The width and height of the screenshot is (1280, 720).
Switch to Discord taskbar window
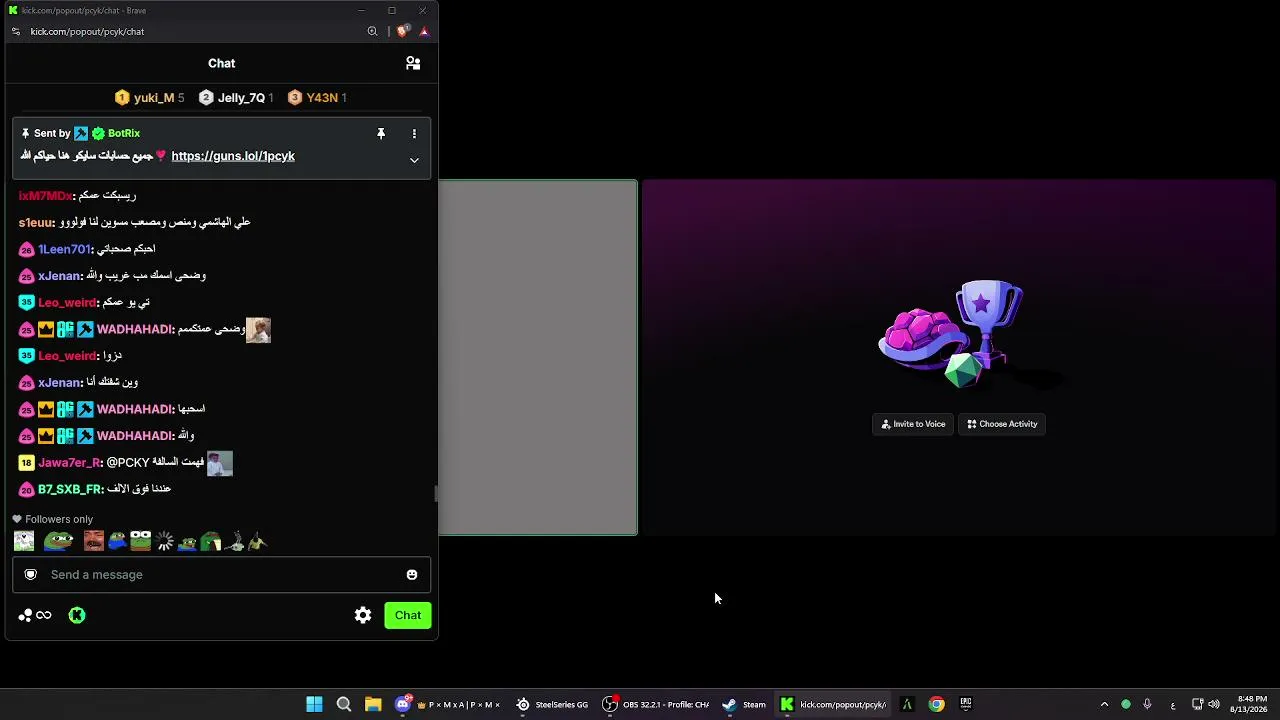pos(448,704)
